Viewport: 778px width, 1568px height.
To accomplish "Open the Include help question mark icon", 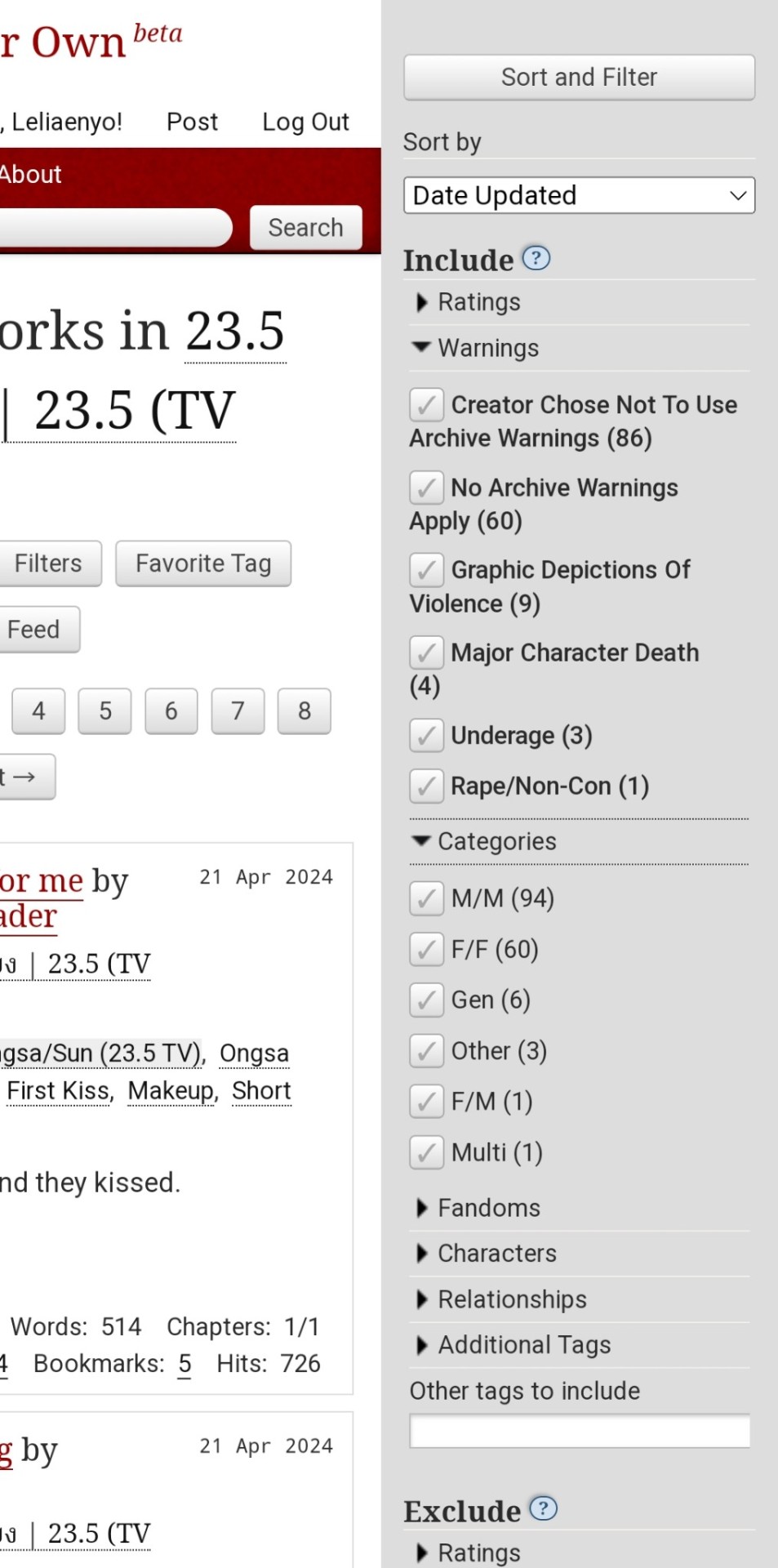I will pyautogui.click(x=536, y=259).
